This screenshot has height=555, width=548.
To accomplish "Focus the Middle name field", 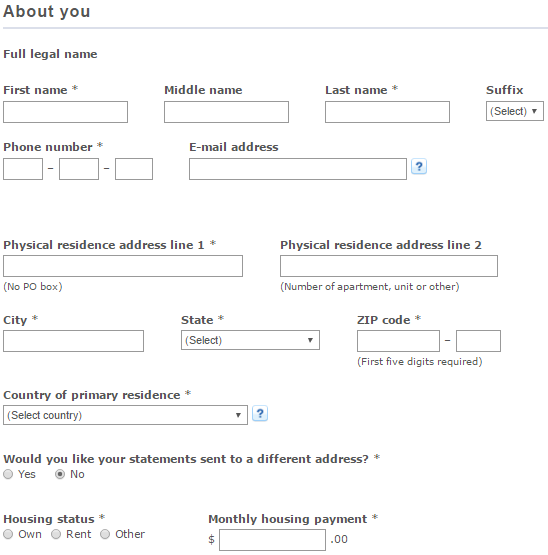I will (226, 112).
